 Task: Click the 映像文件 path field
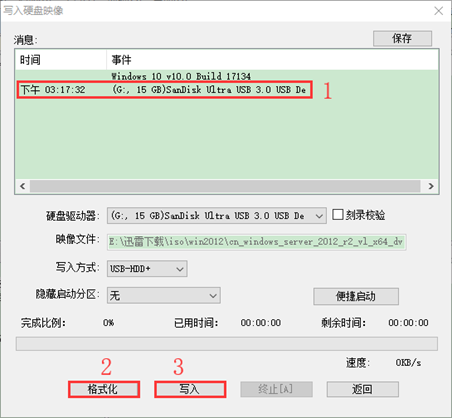pyautogui.click(x=256, y=242)
